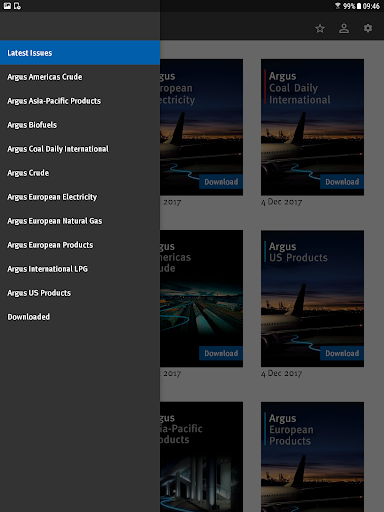The image size is (384, 512).
Task: Open the Argus US Products cover
Action: point(312,299)
